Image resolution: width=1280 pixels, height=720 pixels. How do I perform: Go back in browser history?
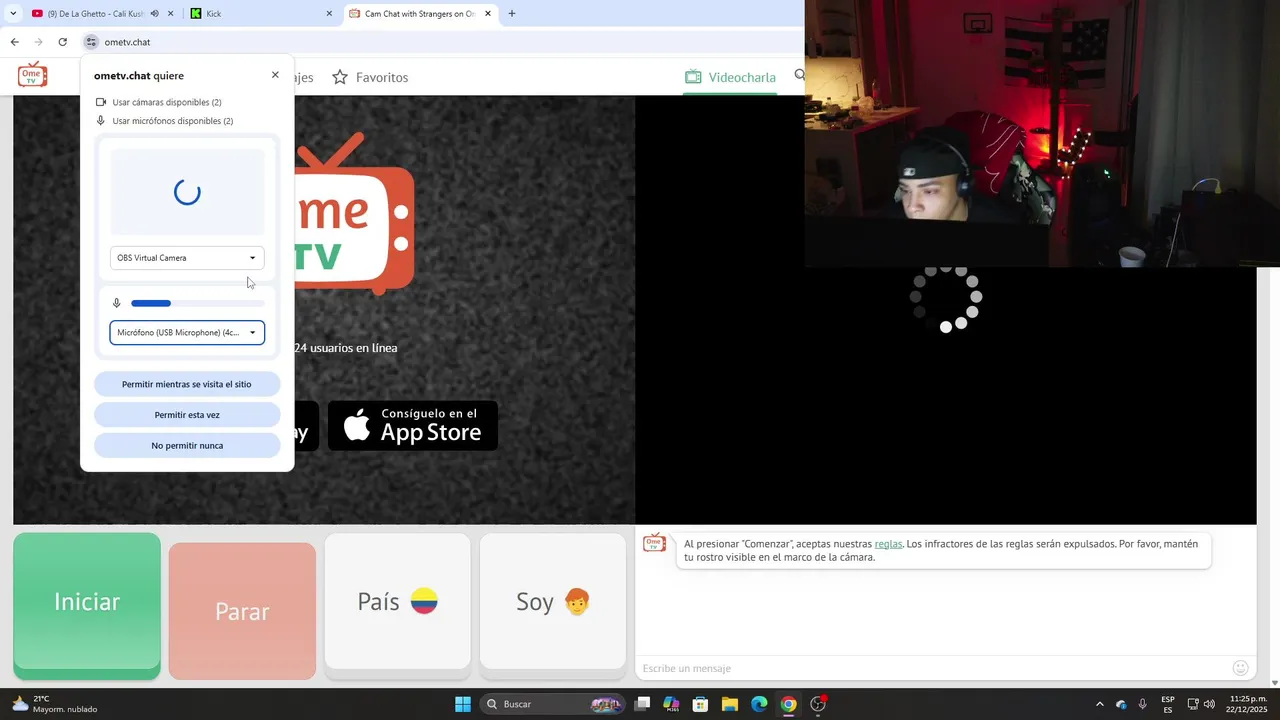tap(15, 42)
